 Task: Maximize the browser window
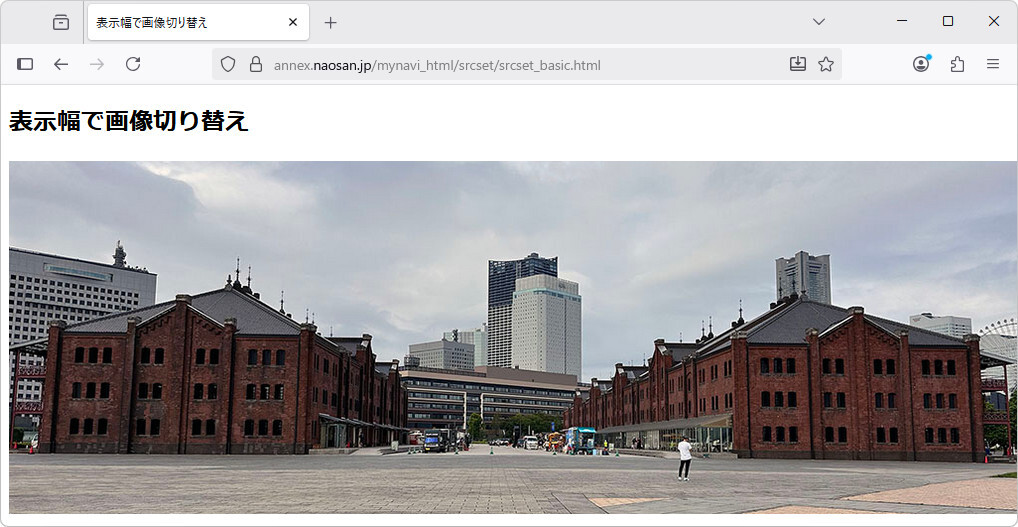(x=948, y=21)
